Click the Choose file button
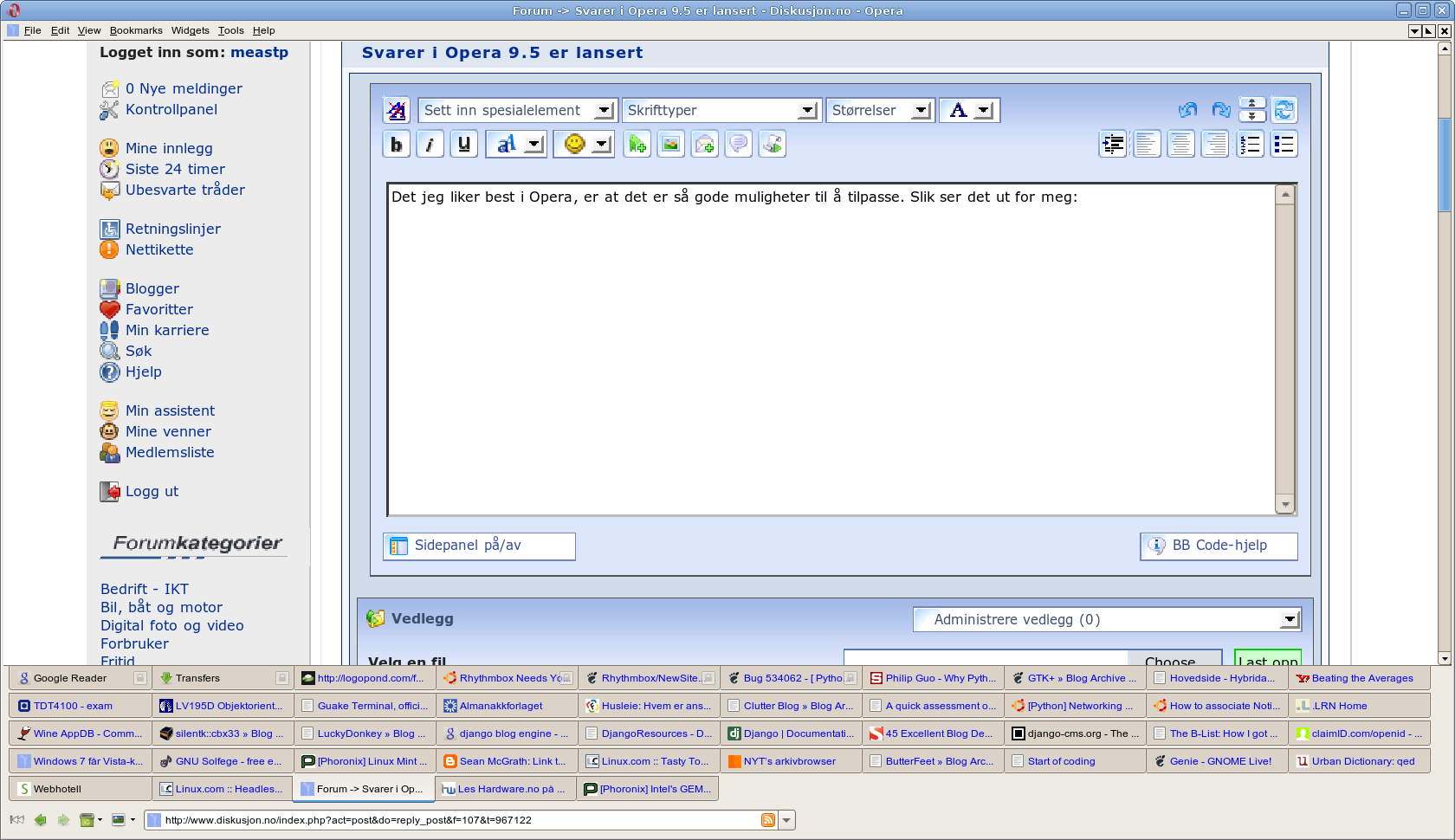Image resolution: width=1455 pixels, height=840 pixels. 1175,657
